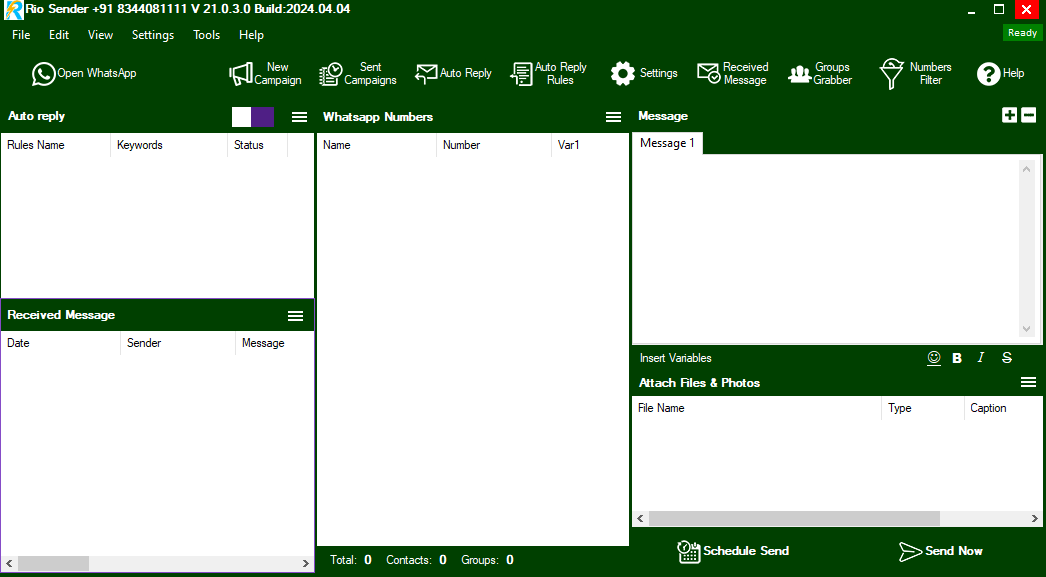Open the File menu

[x=21, y=35]
